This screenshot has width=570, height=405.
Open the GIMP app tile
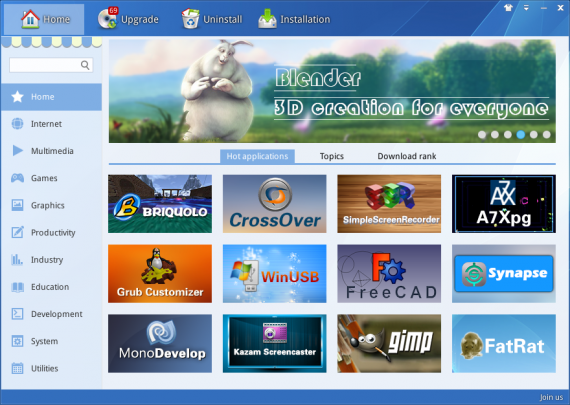coord(389,344)
